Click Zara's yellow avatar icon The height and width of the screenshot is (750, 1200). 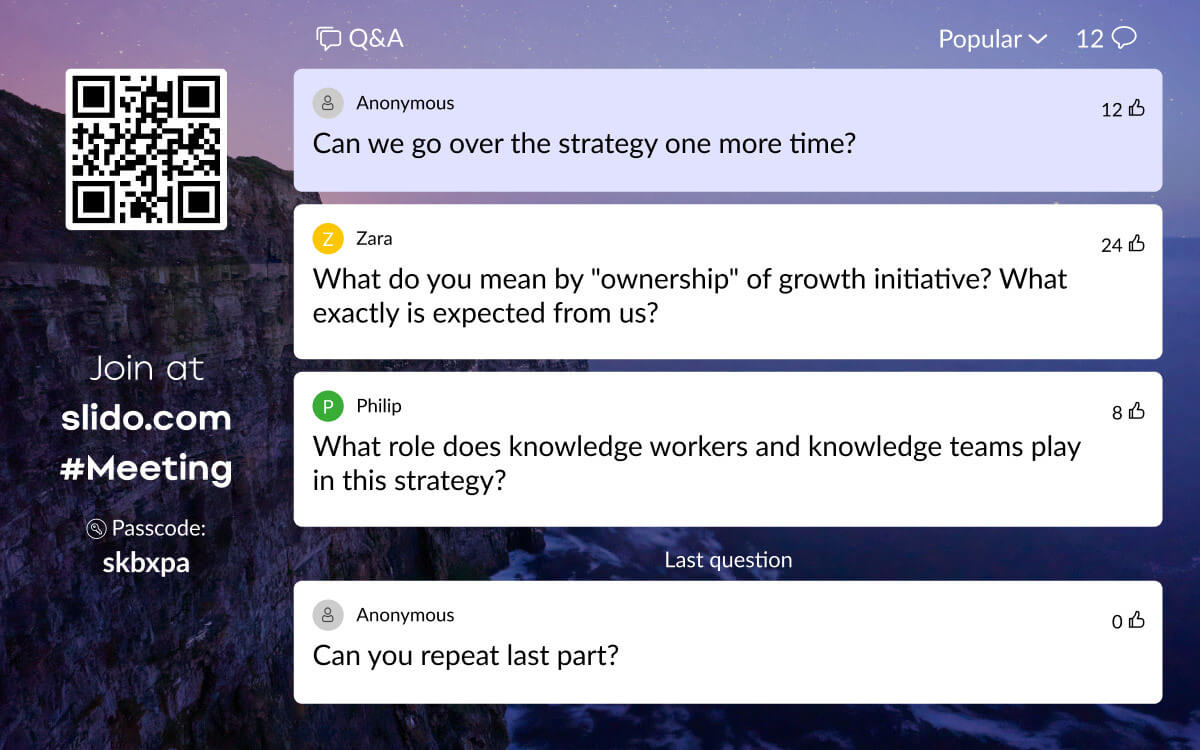pos(328,239)
